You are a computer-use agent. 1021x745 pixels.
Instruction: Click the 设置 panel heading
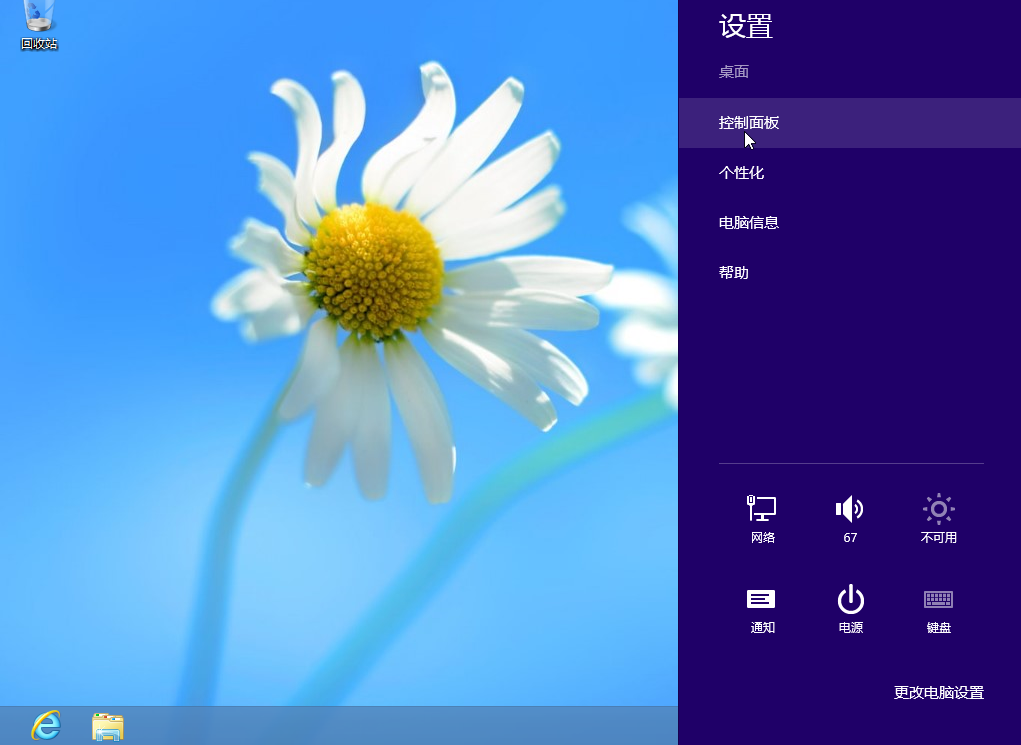tap(746, 27)
